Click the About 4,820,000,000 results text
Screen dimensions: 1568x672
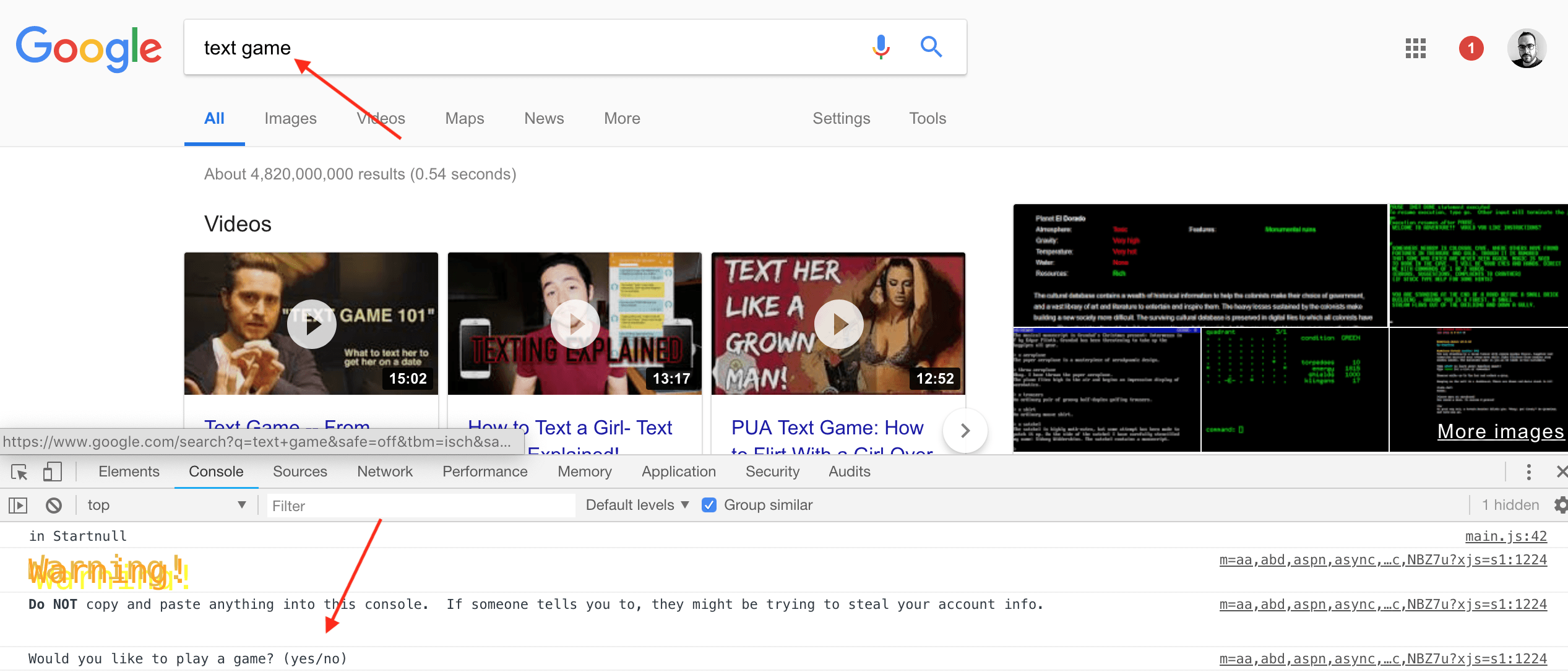(360, 174)
